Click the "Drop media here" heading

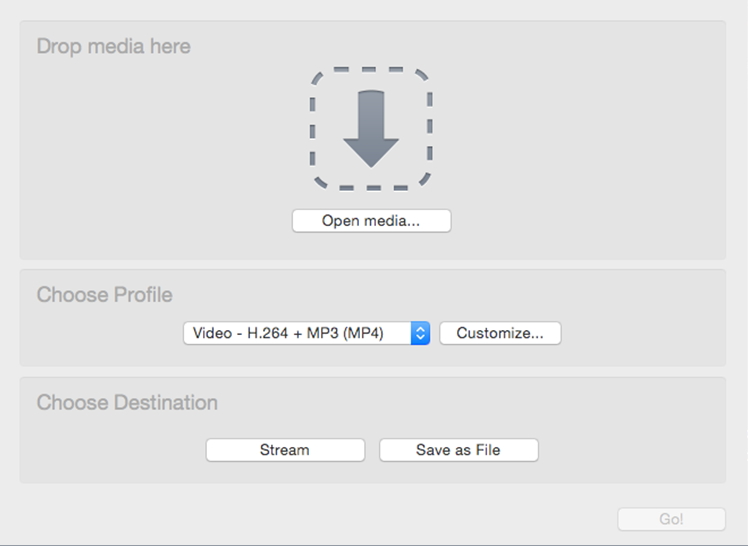[113, 47]
